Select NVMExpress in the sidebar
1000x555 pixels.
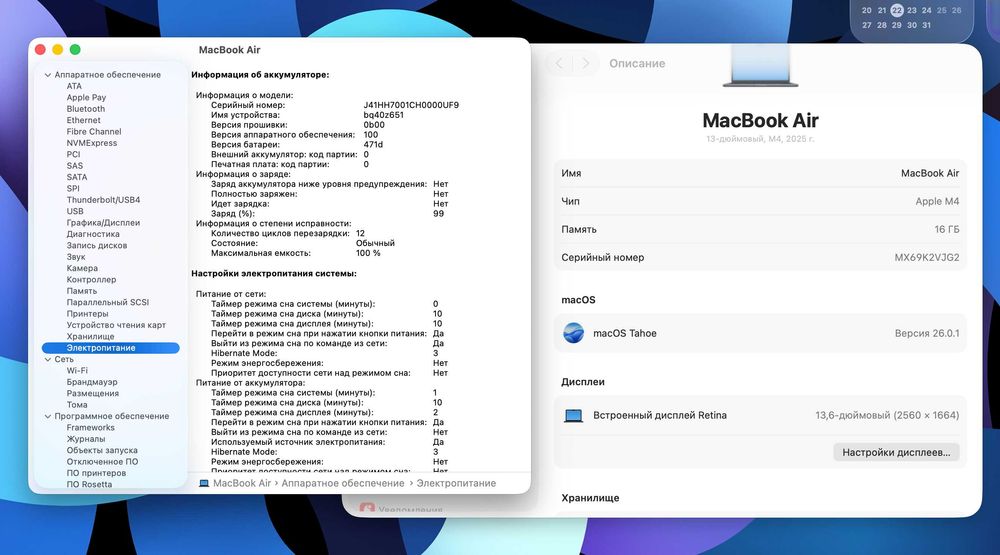pyautogui.click(x=92, y=143)
